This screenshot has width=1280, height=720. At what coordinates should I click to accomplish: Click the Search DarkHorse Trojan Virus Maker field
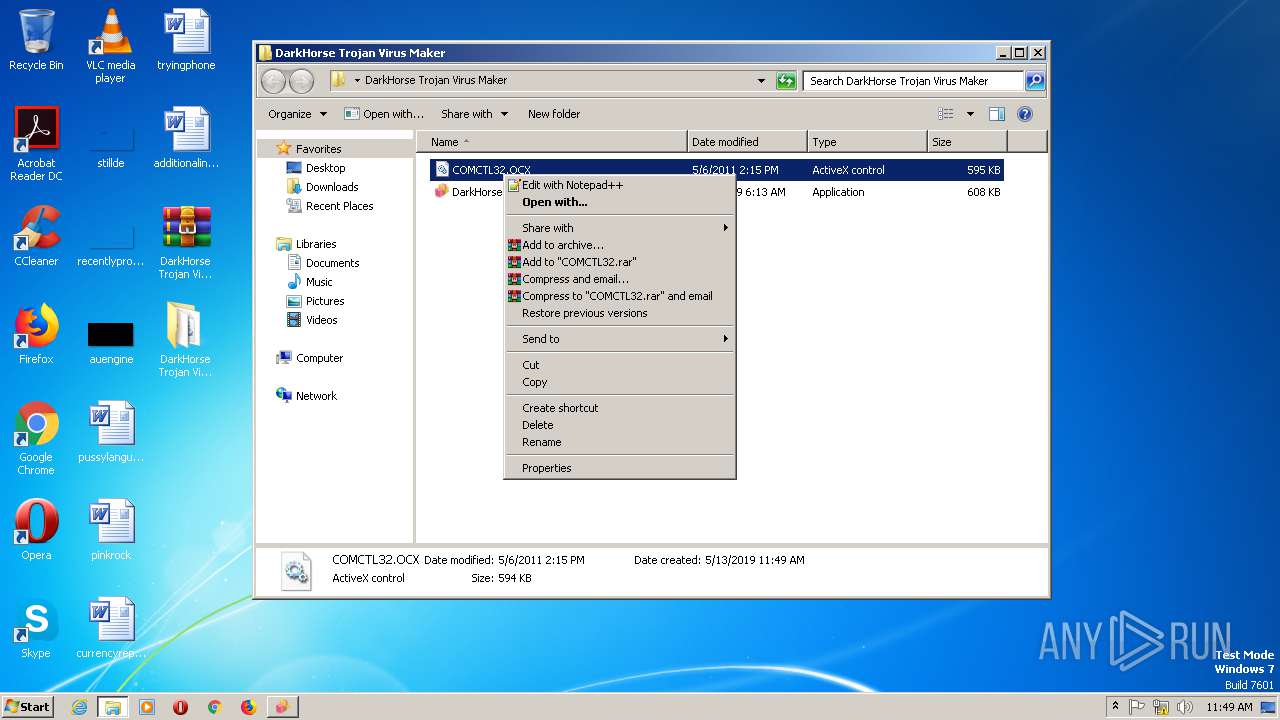click(913, 81)
